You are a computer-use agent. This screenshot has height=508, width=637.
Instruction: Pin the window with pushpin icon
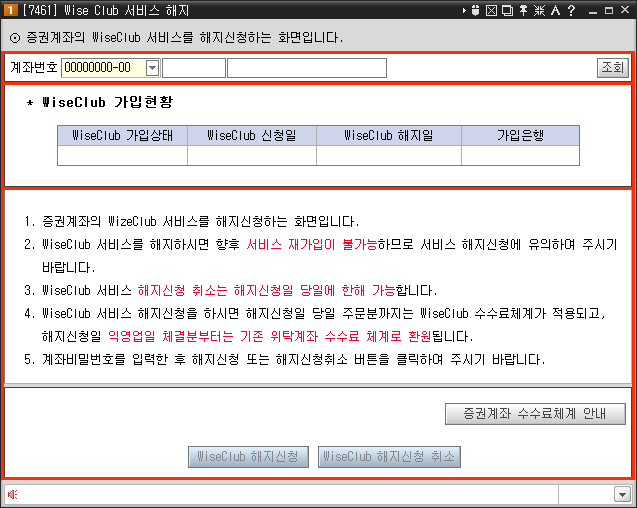[523, 10]
